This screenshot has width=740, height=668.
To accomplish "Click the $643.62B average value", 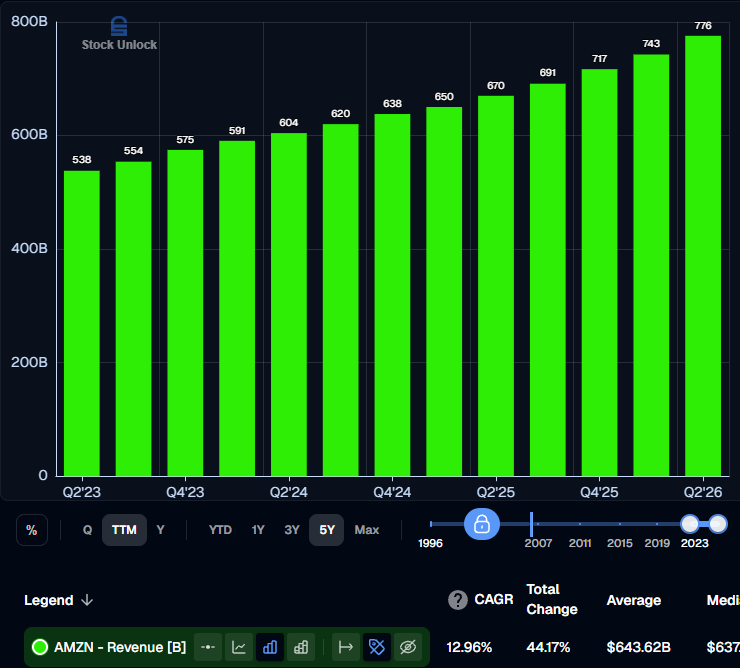I will click(x=639, y=647).
